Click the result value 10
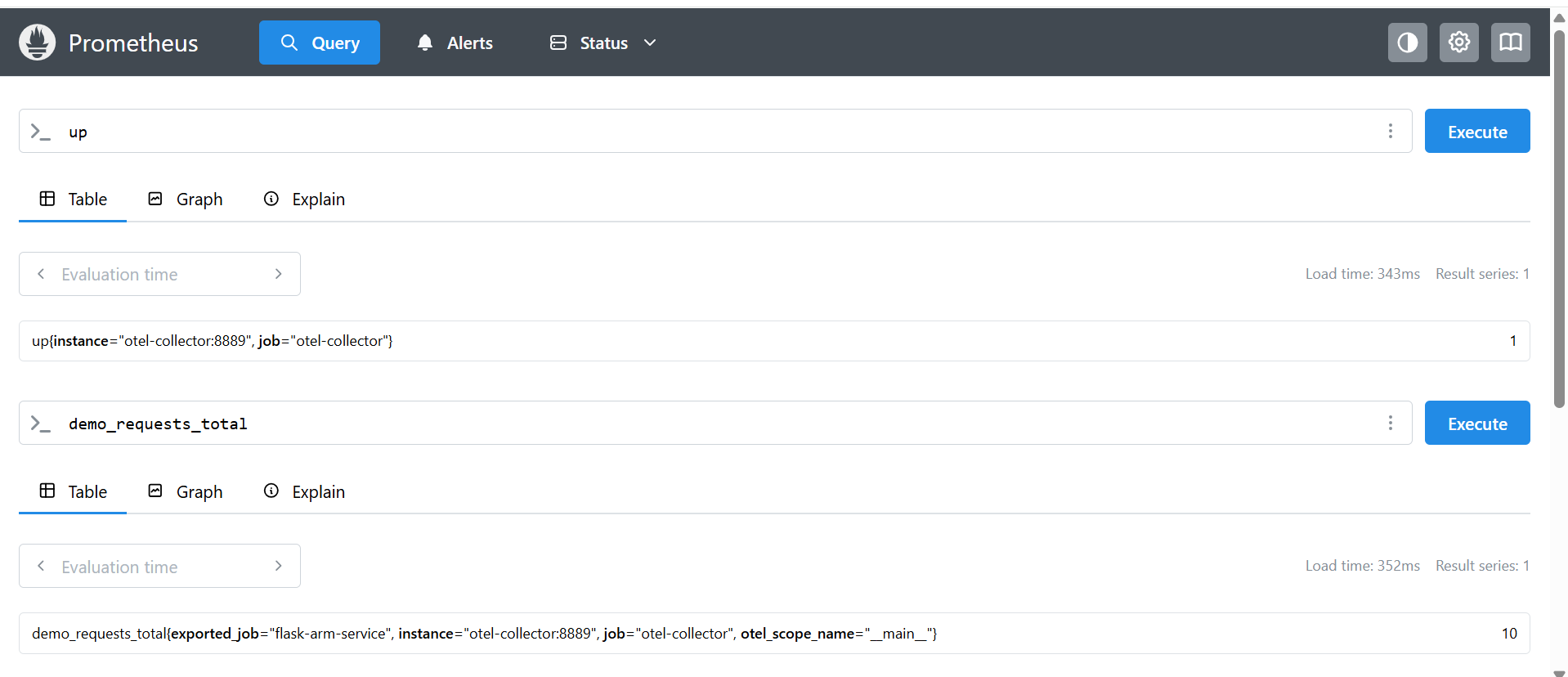Image resolution: width=1568 pixels, height=677 pixels. pos(1509,634)
